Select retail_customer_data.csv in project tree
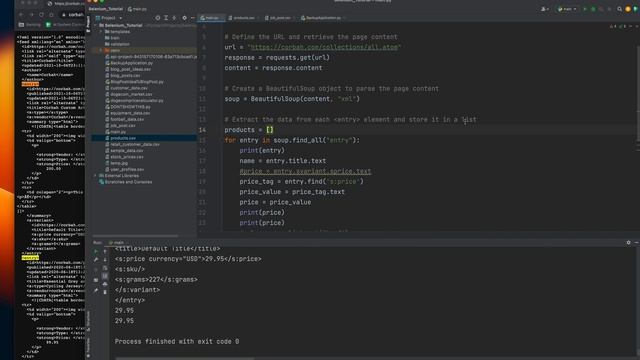Viewport: 640px width, 360px height. (132, 144)
